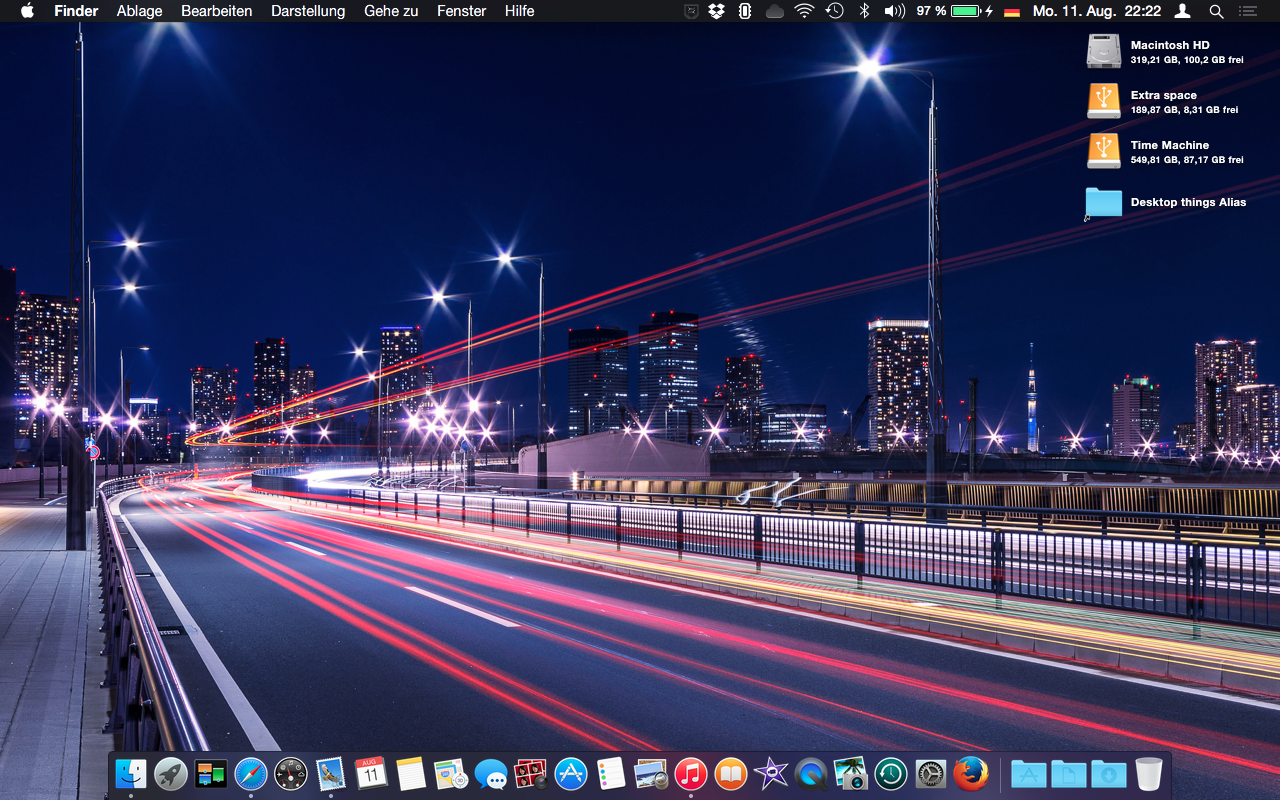1280x800 pixels.
Task: Open Spotlight search magnifier
Action: pos(1216,11)
